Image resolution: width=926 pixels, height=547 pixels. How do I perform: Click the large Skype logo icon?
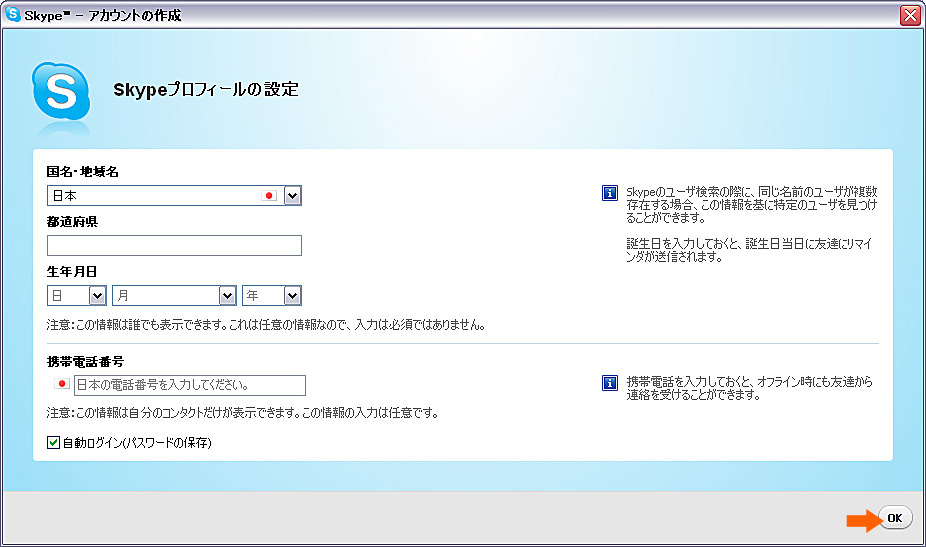pos(61,92)
